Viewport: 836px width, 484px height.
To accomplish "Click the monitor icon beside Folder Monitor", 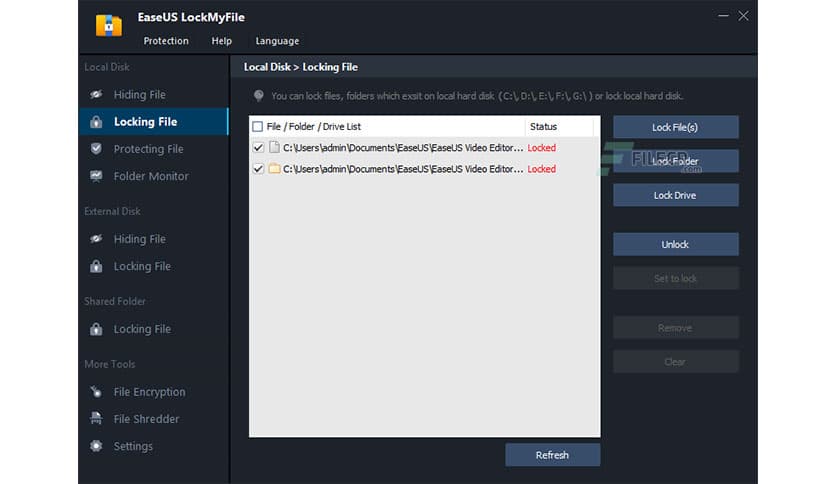I will pyautogui.click(x=96, y=176).
